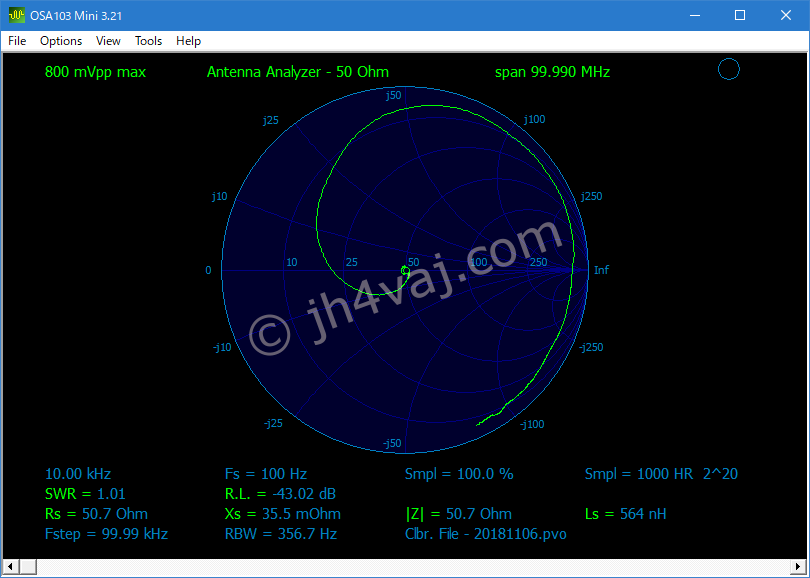The width and height of the screenshot is (810, 578).
Task: Click the 'SWR = 1.01' reading
Action: [x=85, y=494]
